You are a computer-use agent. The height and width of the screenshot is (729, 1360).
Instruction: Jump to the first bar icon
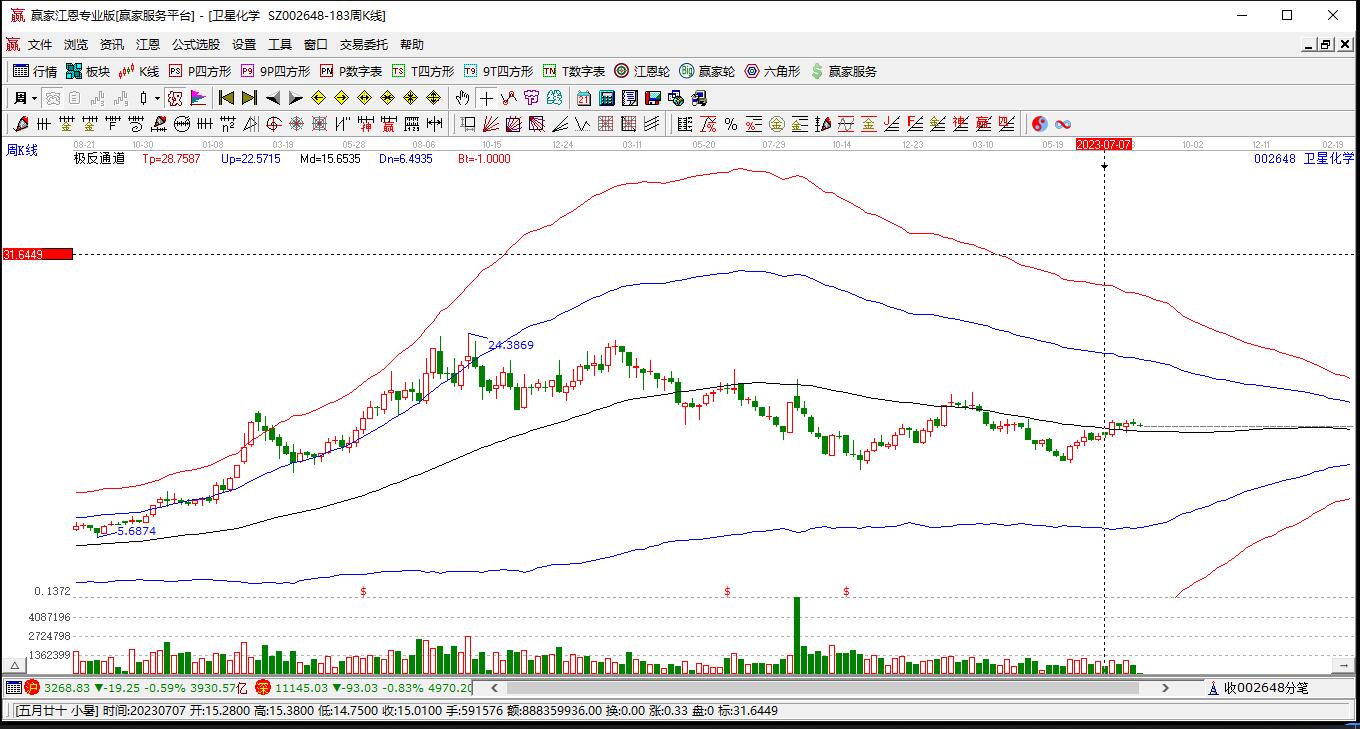pos(227,98)
